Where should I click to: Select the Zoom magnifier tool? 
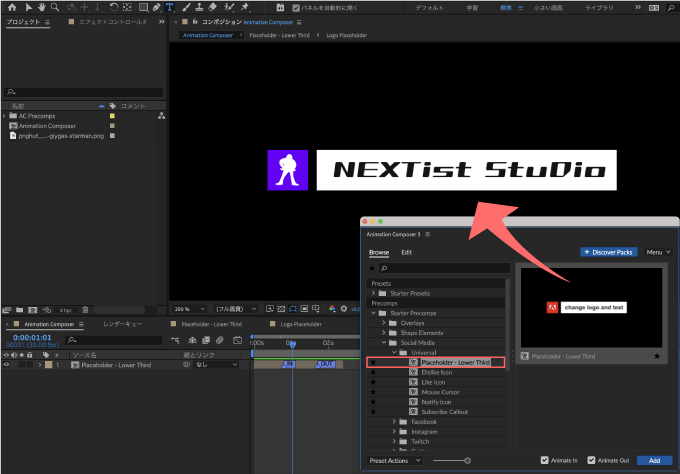tap(55, 7)
